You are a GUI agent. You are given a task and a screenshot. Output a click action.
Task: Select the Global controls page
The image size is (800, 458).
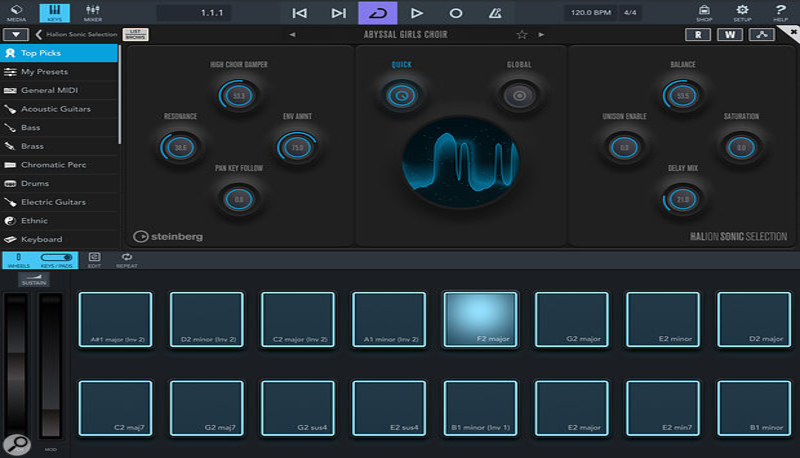tap(519, 95)
